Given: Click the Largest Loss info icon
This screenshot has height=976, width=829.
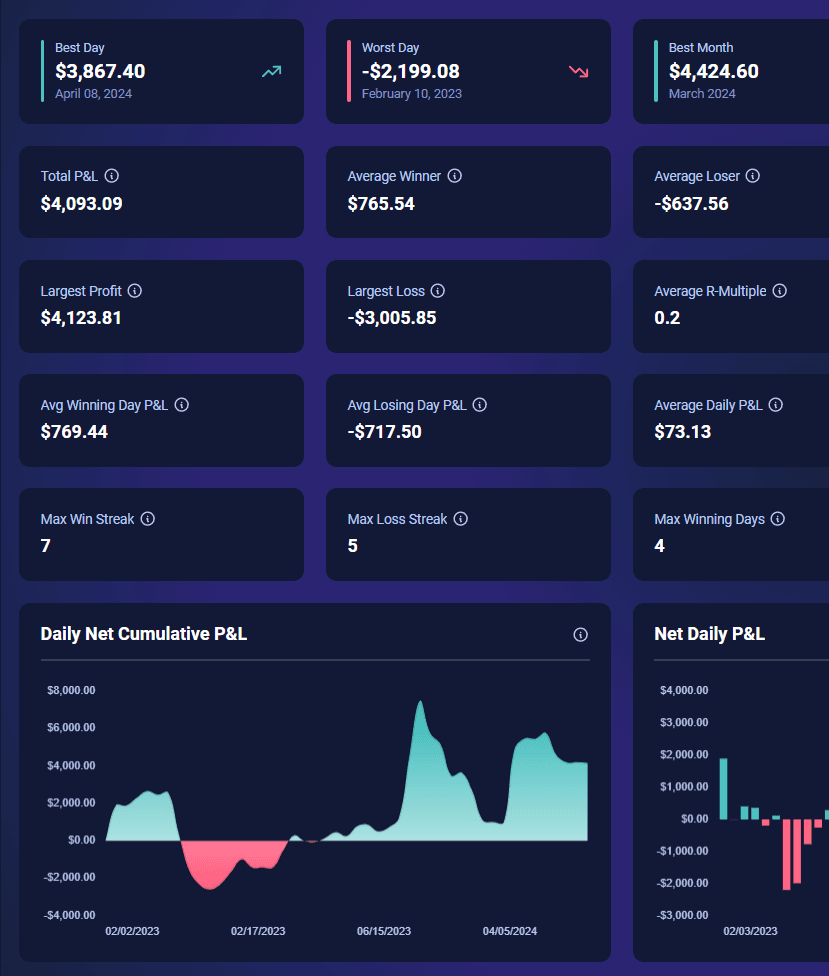Looking at the screenshot, I should coord(438,291).
